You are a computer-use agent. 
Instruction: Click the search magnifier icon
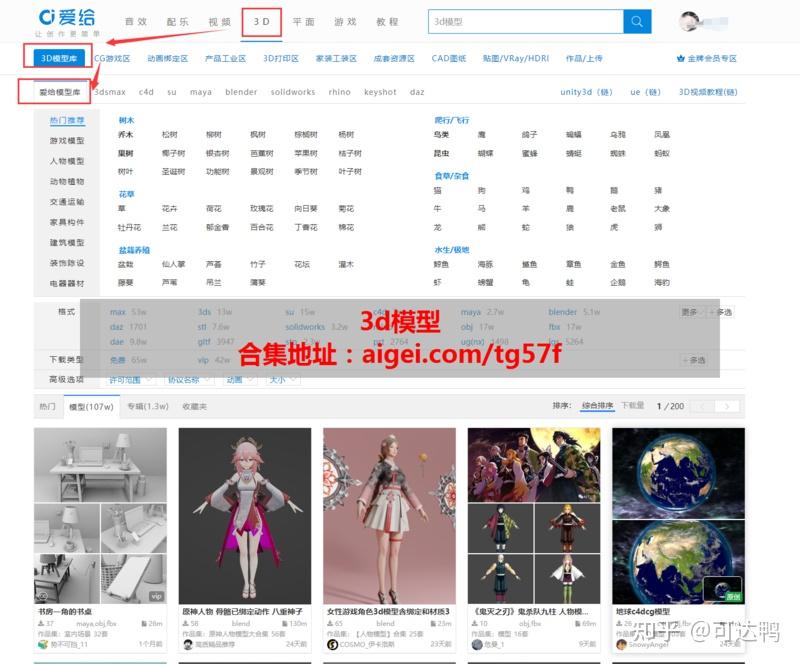[637, 20]
